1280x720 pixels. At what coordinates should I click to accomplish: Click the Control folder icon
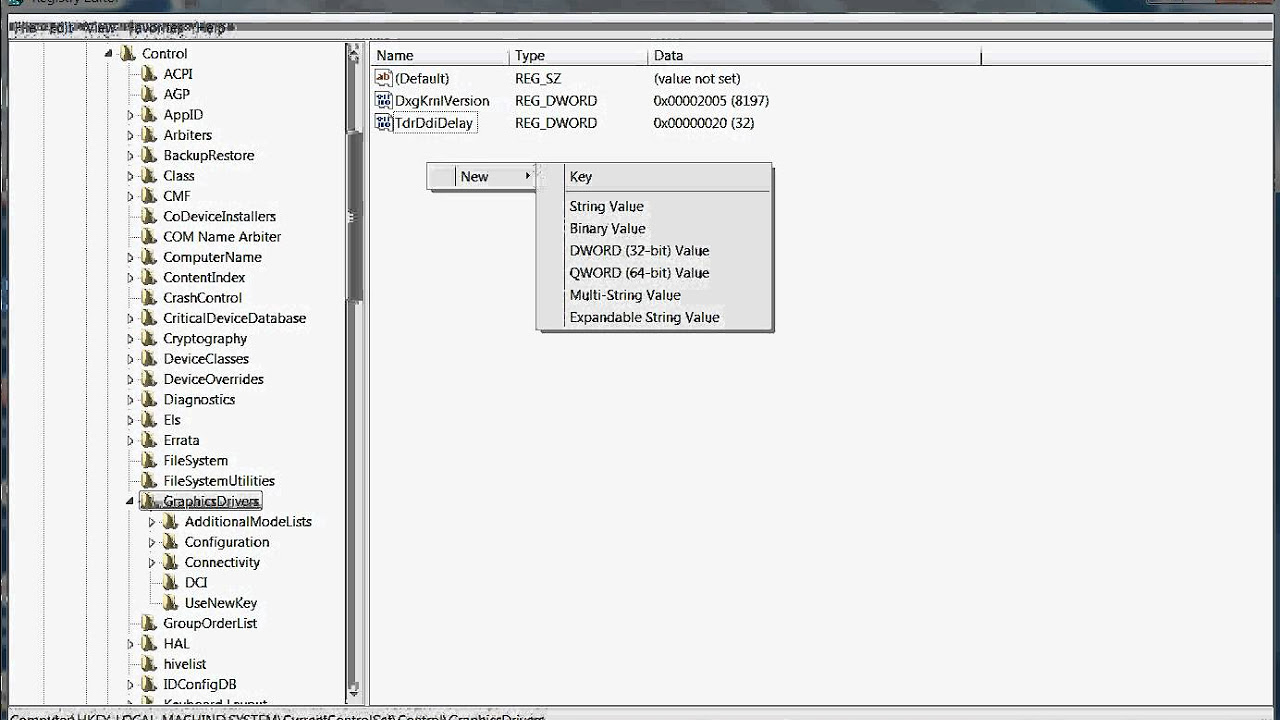coord(127,54)
